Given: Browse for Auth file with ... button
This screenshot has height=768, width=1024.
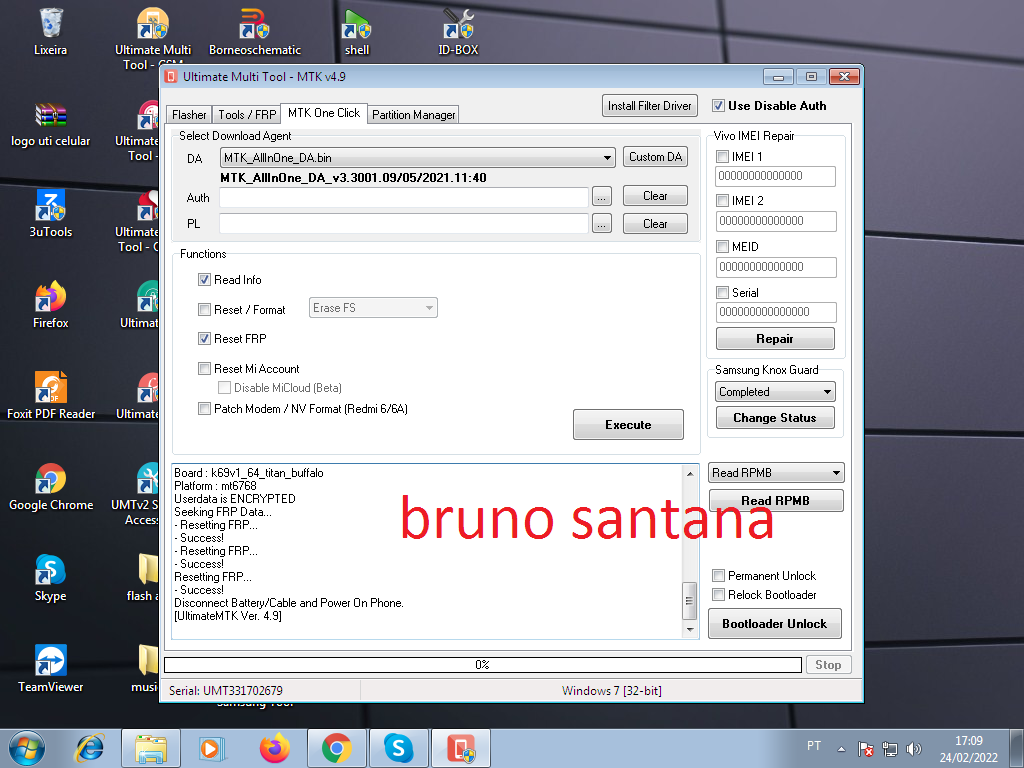Looking at the screenshot, I should [x=601, y=197].
